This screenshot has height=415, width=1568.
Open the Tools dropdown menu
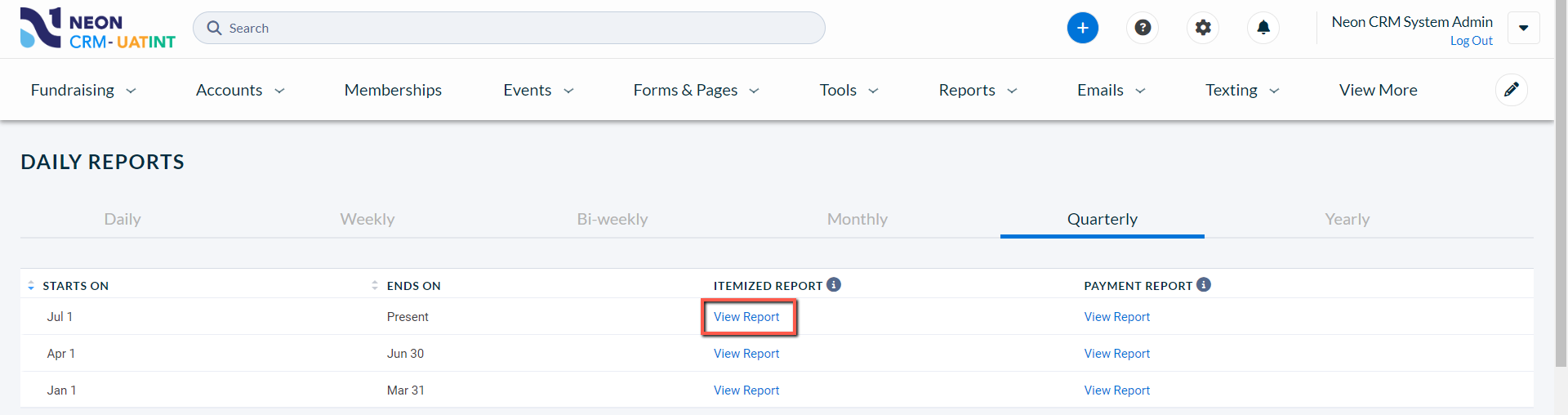click(x=849, y=90)
